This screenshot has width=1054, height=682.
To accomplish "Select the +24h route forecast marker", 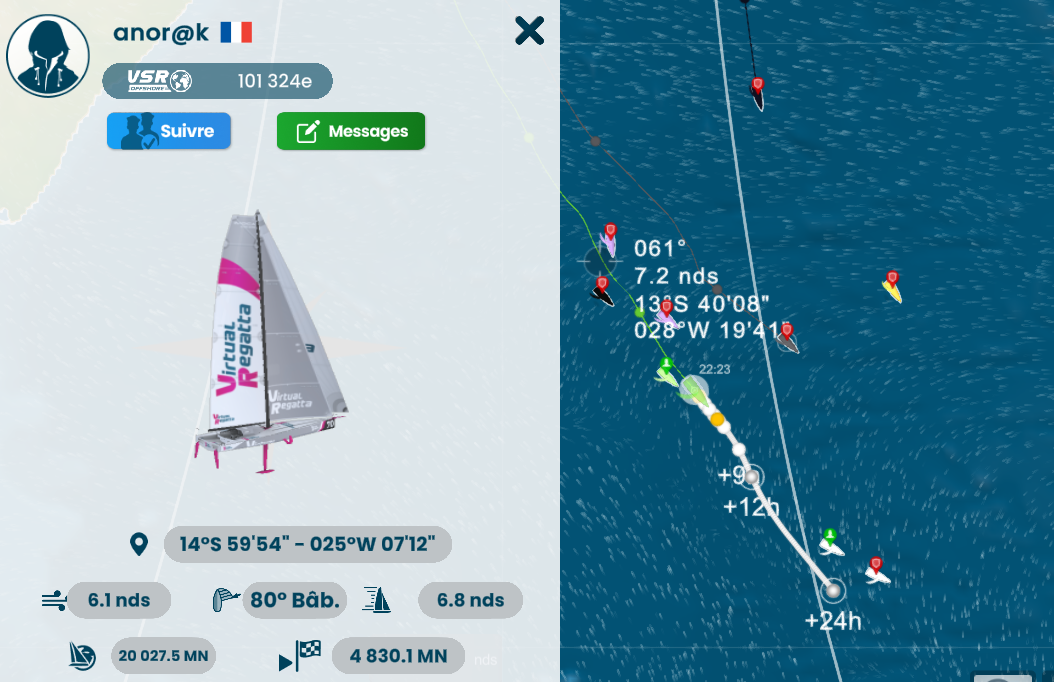I will click(834, 591).
